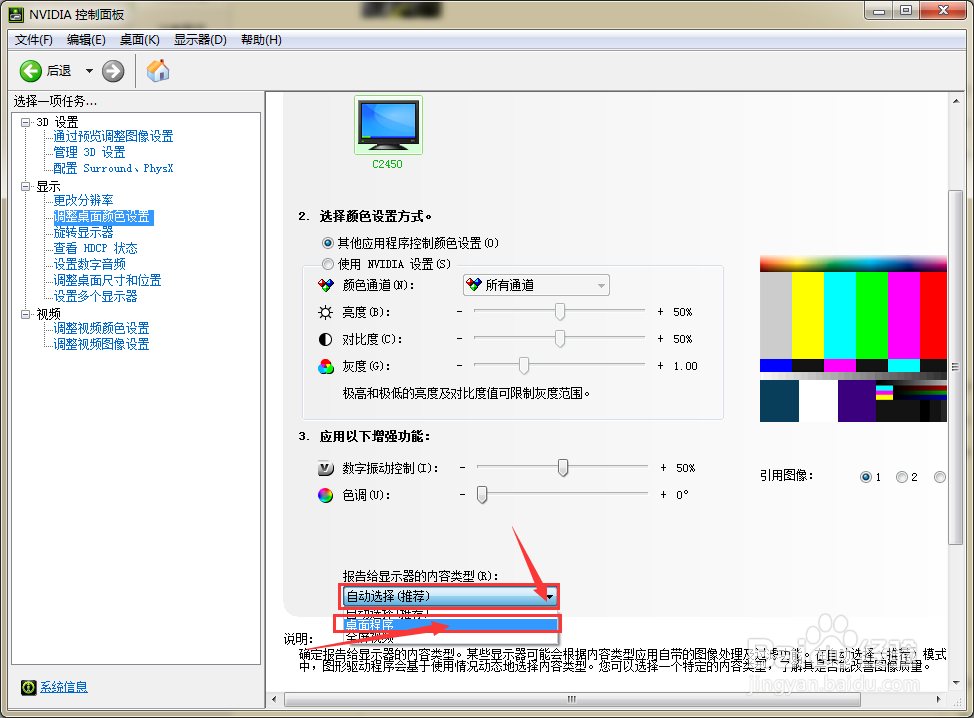
Task: Click the brightness plus sign
Action: pos(660,312)
